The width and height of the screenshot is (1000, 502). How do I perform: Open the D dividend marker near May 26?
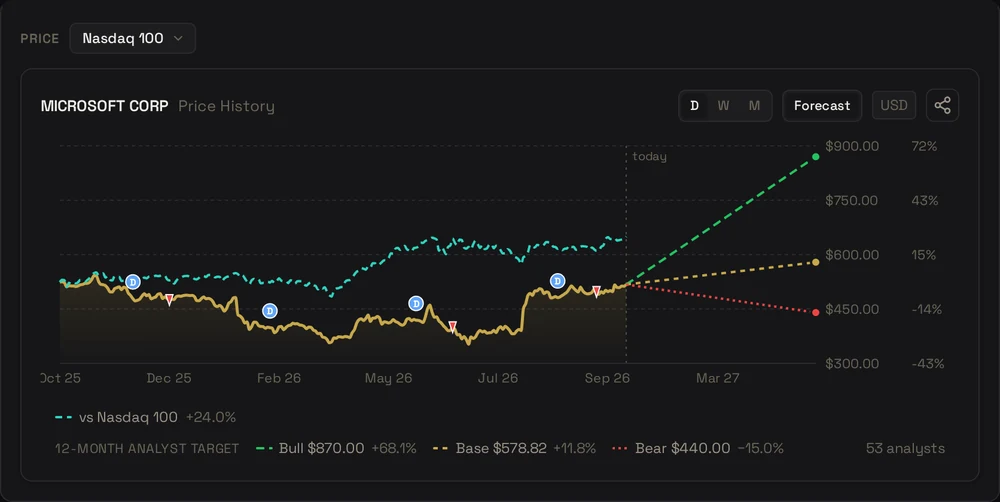416,304
